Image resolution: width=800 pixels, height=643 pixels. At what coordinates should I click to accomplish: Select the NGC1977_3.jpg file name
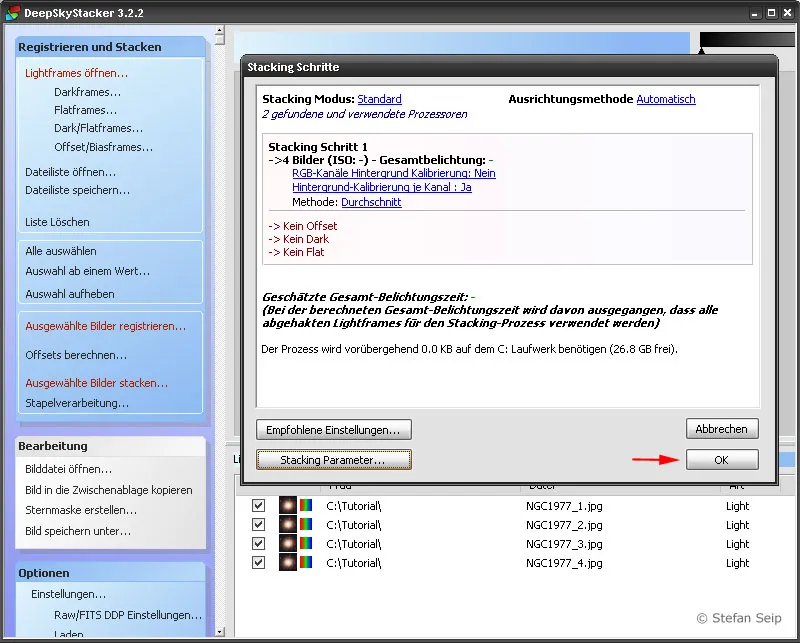564,543
